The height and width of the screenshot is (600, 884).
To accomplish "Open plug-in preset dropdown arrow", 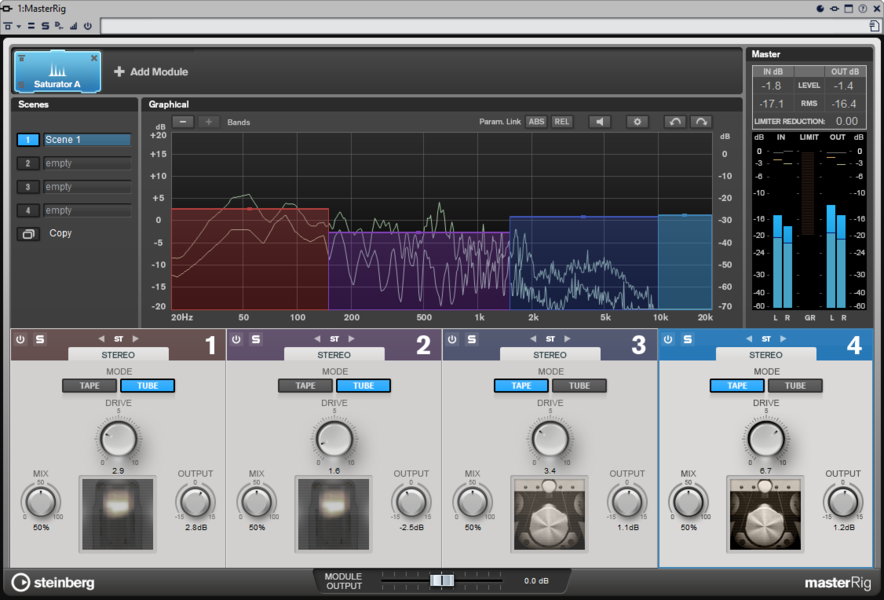I will [x=19, y=26].
